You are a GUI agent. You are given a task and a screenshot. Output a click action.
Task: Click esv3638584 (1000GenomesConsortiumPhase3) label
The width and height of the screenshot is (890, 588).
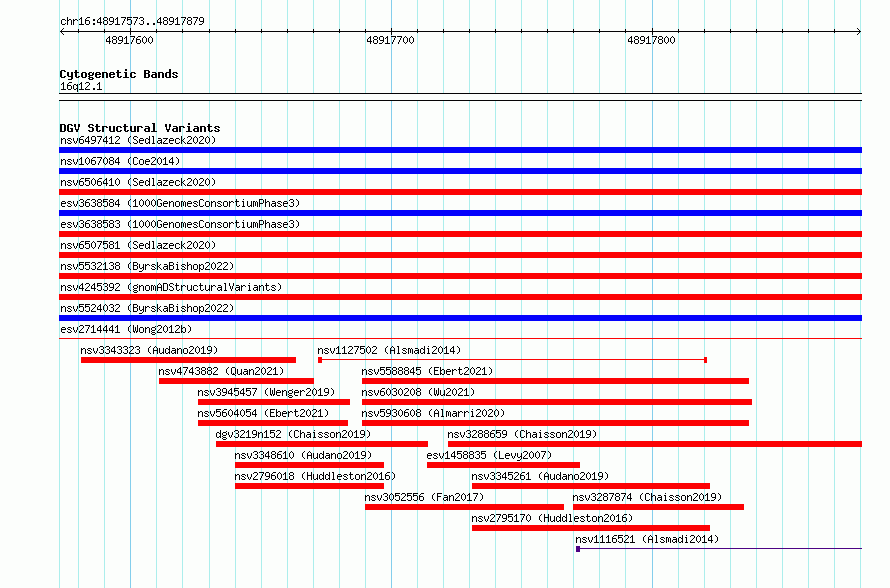pos(180,203)
